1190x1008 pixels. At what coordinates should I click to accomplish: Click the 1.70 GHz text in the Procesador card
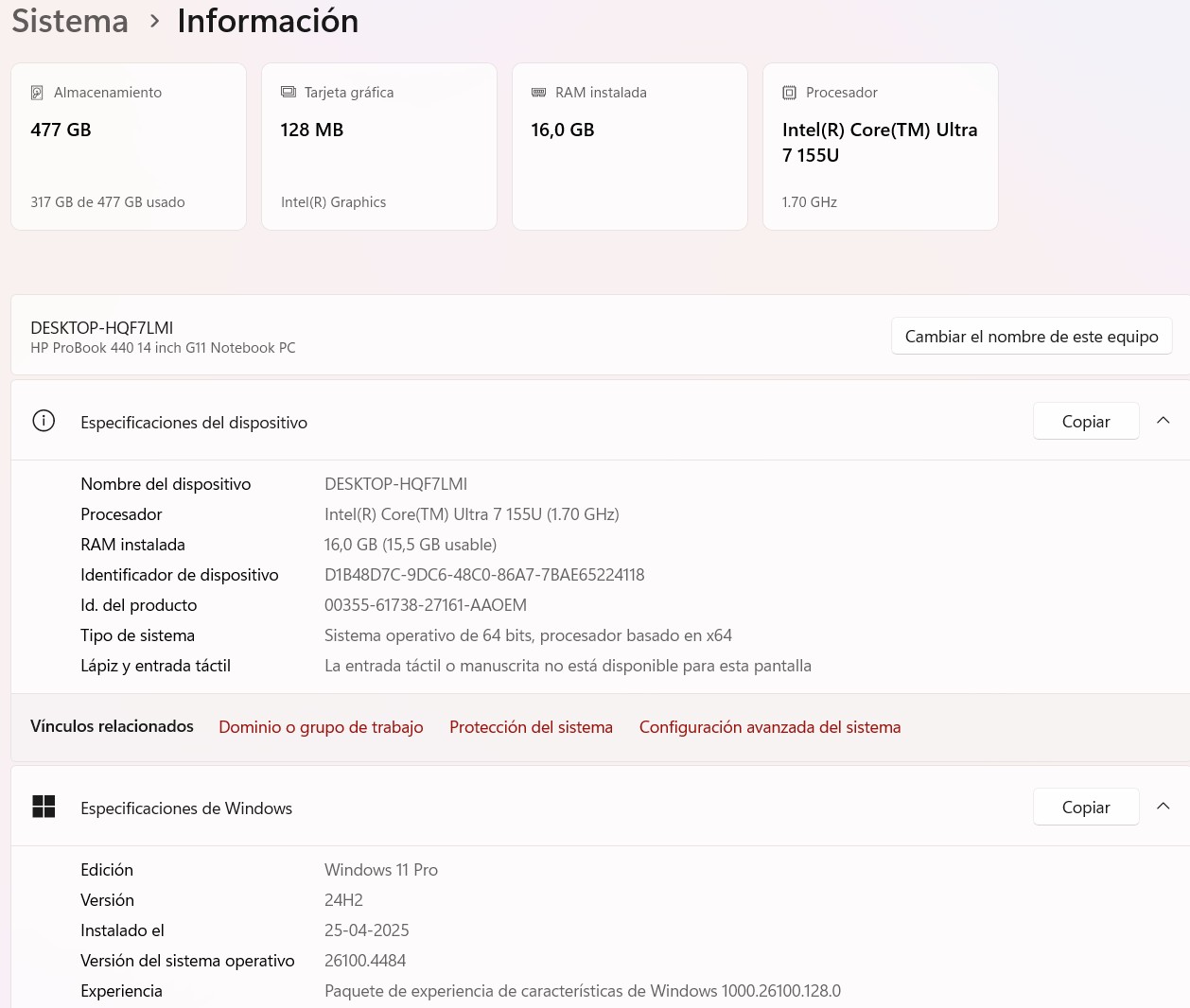810,202
